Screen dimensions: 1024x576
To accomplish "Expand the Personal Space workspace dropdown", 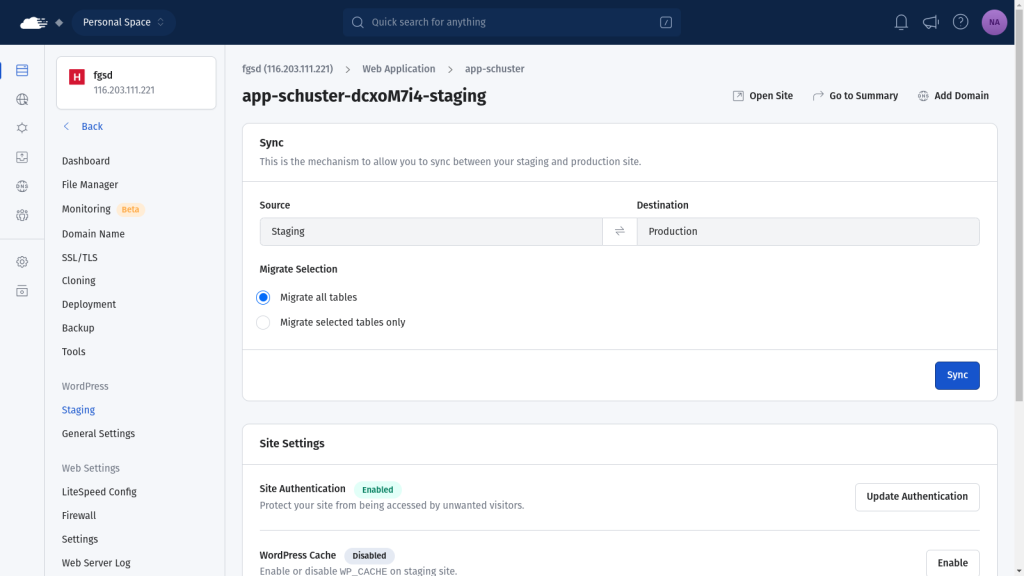I will tap(123, 22).
